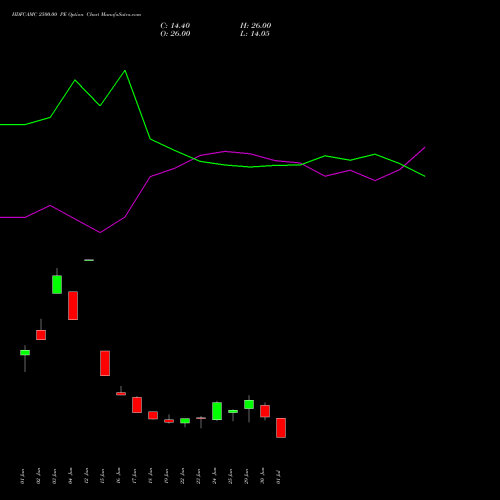
Task: Click the close price value C: 14.40
Action: click(x=175, y=26)
